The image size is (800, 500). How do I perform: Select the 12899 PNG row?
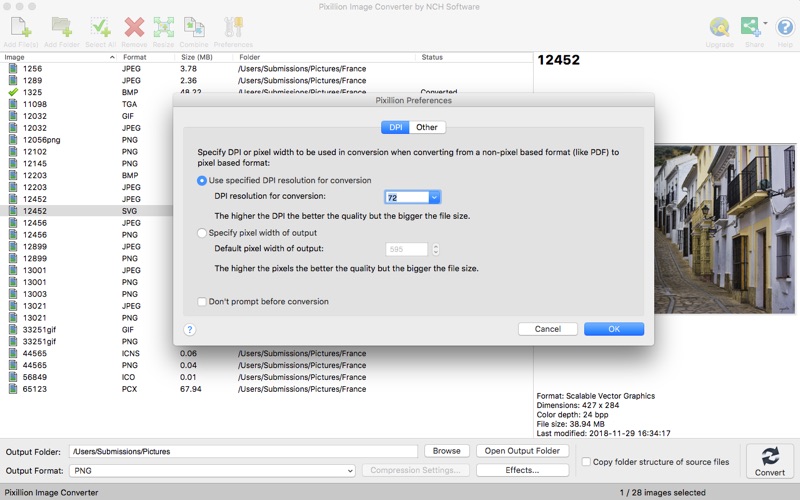[x=87, y=258]
